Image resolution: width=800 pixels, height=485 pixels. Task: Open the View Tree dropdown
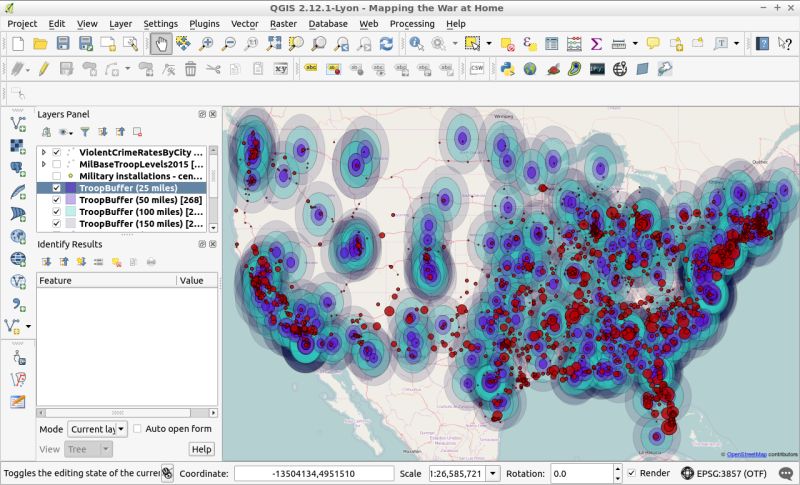[88, 449]
